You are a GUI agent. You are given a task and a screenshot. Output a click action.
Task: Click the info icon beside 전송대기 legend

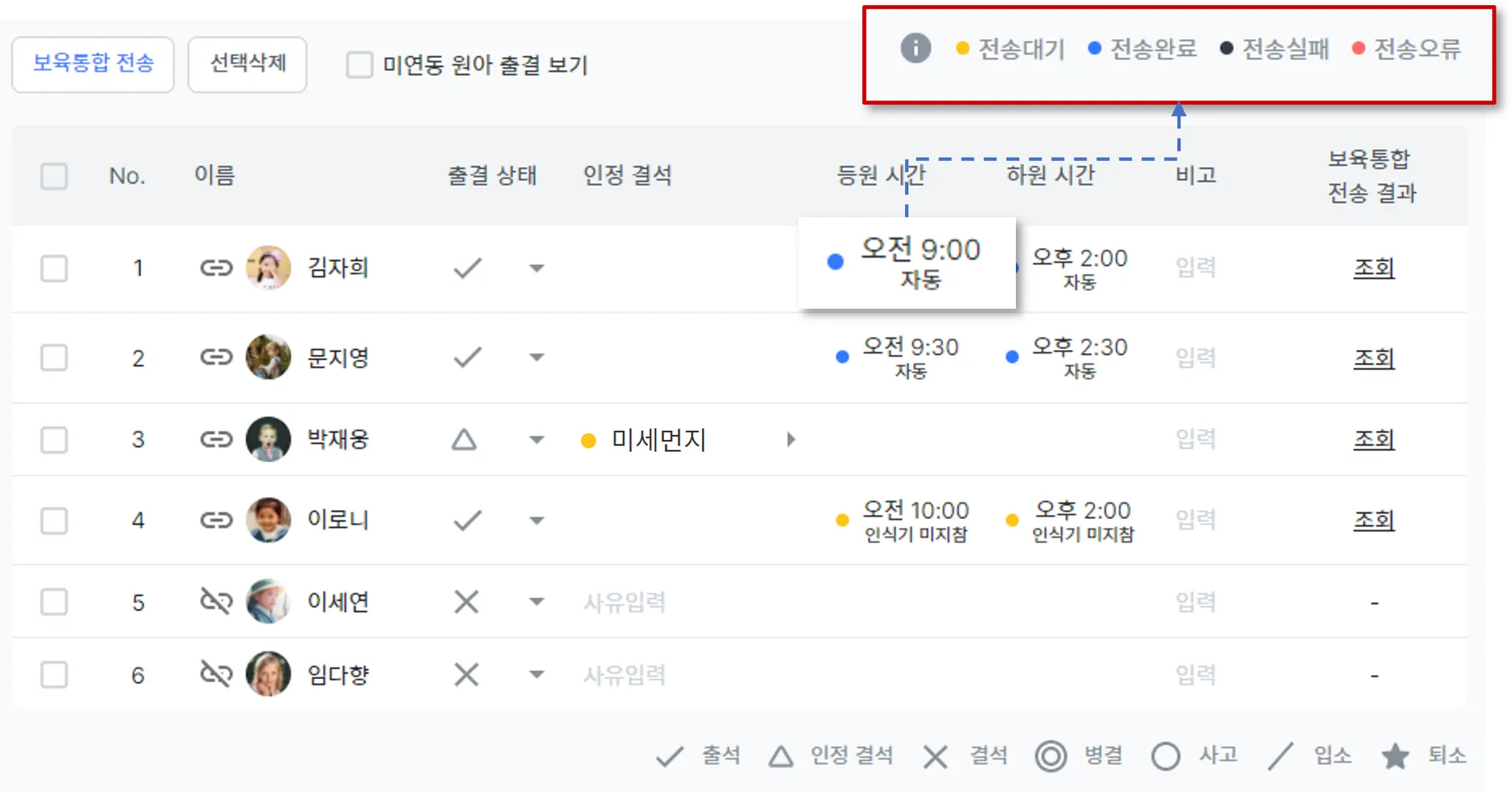(x=915, y=49)
